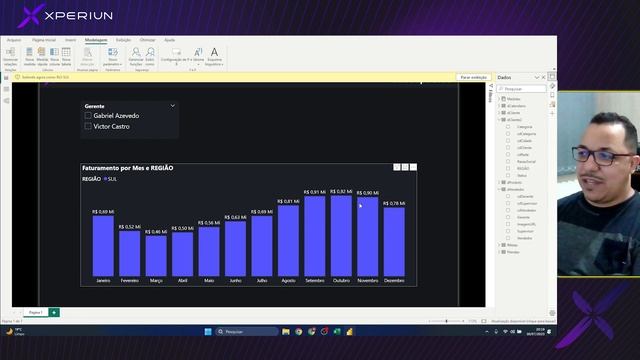The width and height of the screenshot is (640, 360).
Task: Tick the Categoria field checkbox
Action: [508, 127]
